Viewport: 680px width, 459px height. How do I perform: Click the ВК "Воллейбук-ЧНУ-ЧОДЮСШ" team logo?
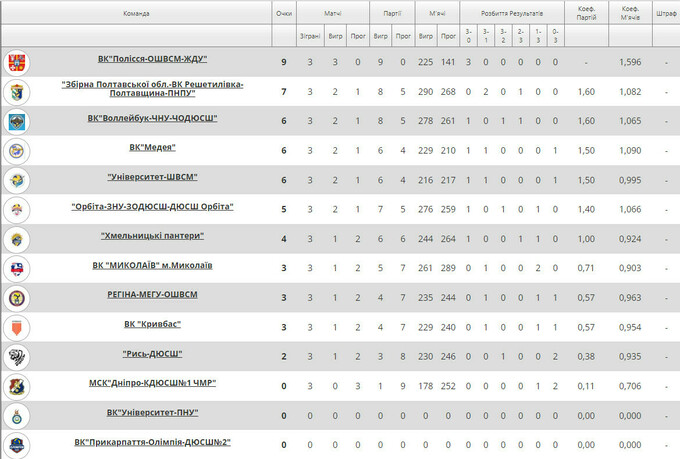(x=17, y=122)
